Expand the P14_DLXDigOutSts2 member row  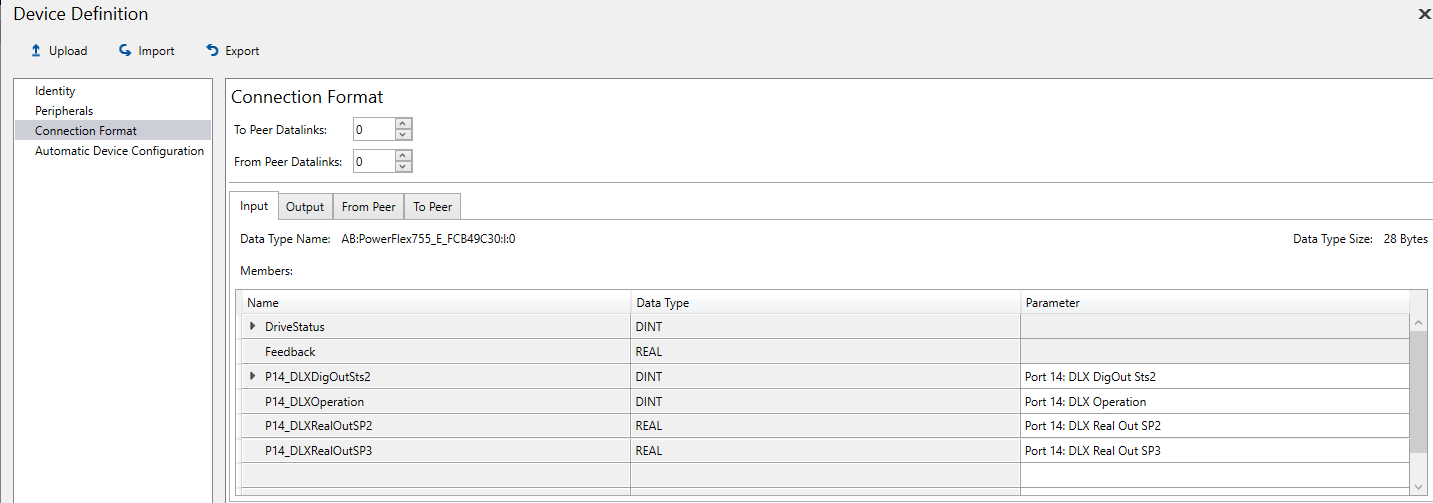click(x=252, y=376)
